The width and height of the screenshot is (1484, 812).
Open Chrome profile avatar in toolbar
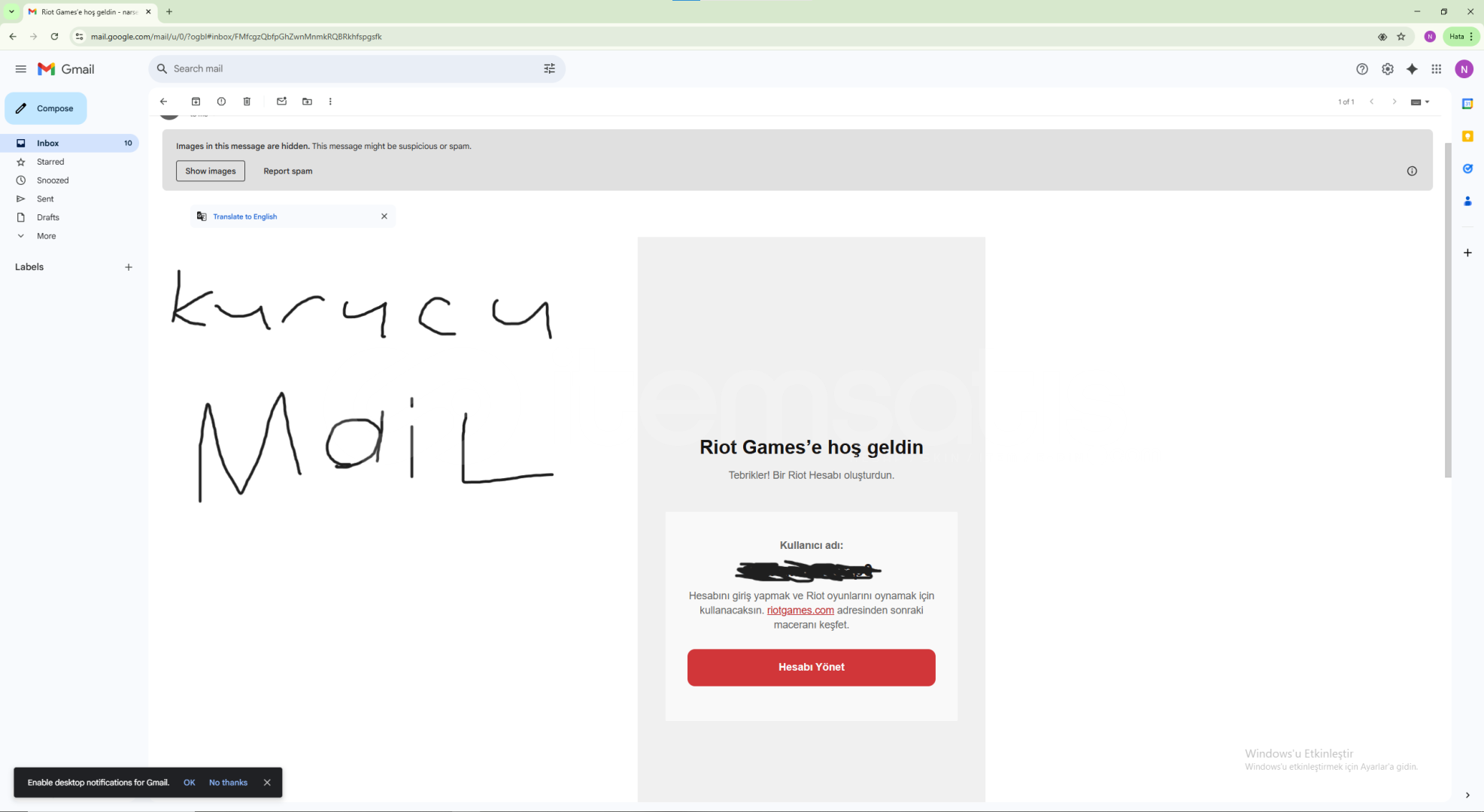click(x=1430, y=36)
